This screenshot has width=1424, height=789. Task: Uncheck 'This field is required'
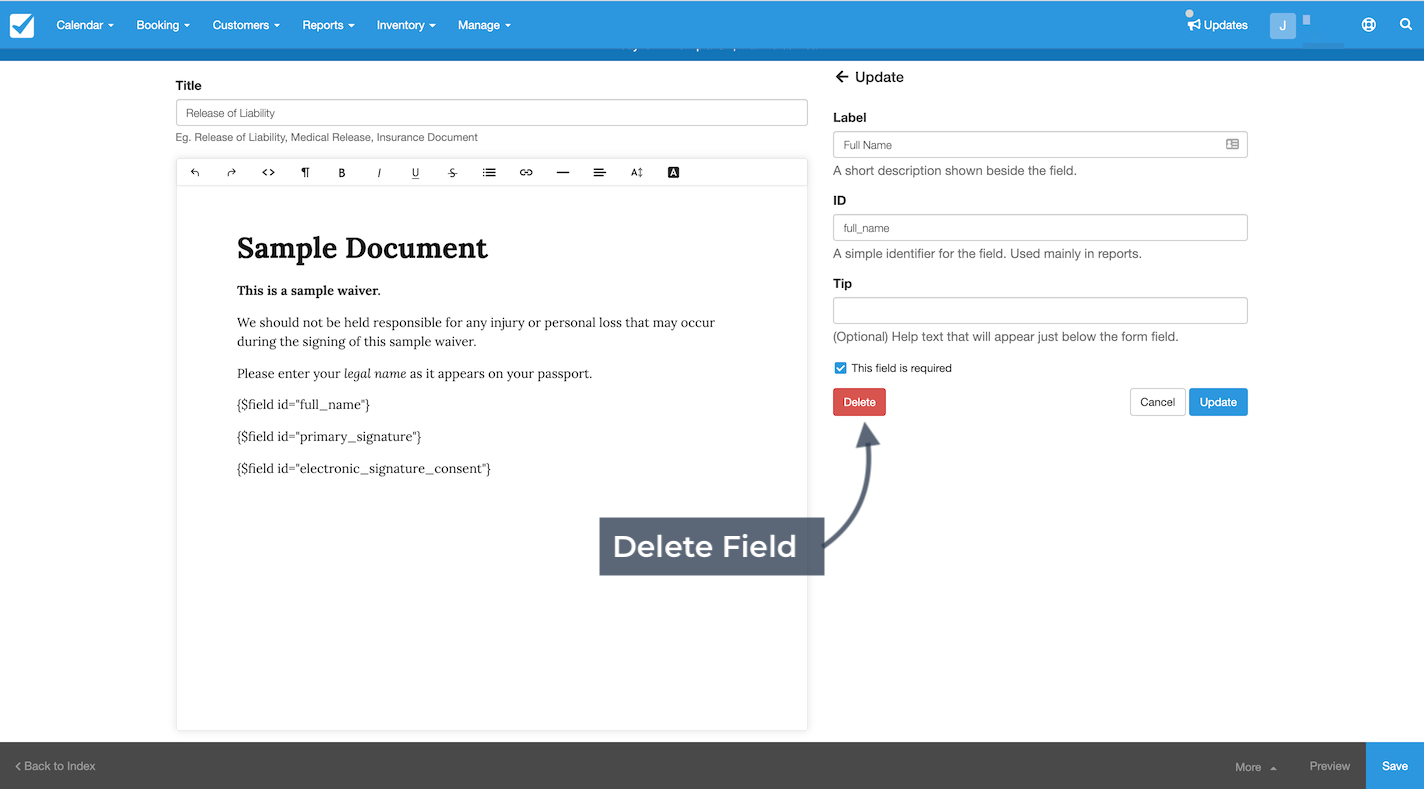click(840, 368)
